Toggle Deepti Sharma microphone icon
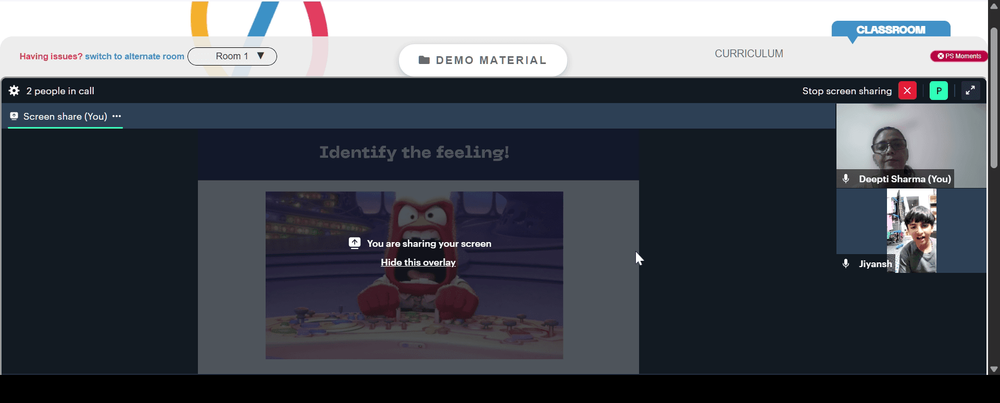 (x=846, y=179)
